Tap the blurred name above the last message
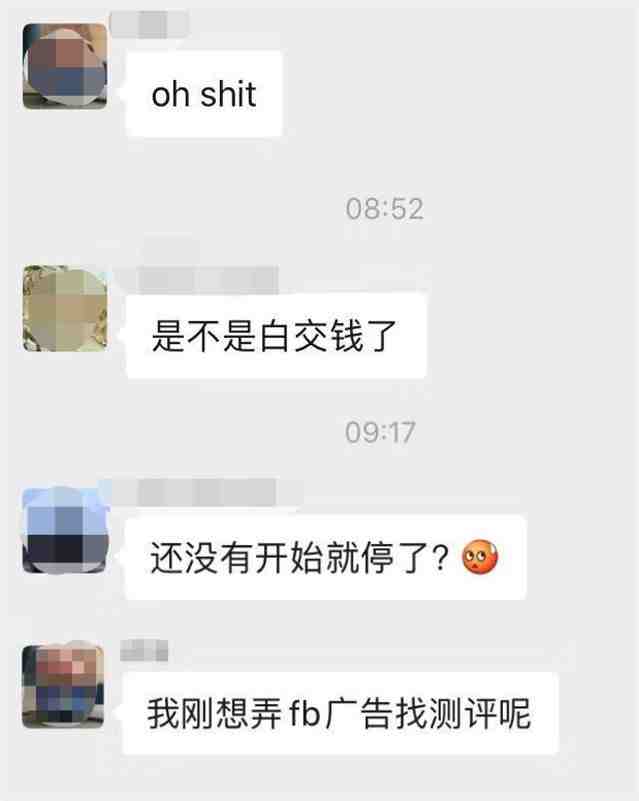 click(x=144, y=650)
